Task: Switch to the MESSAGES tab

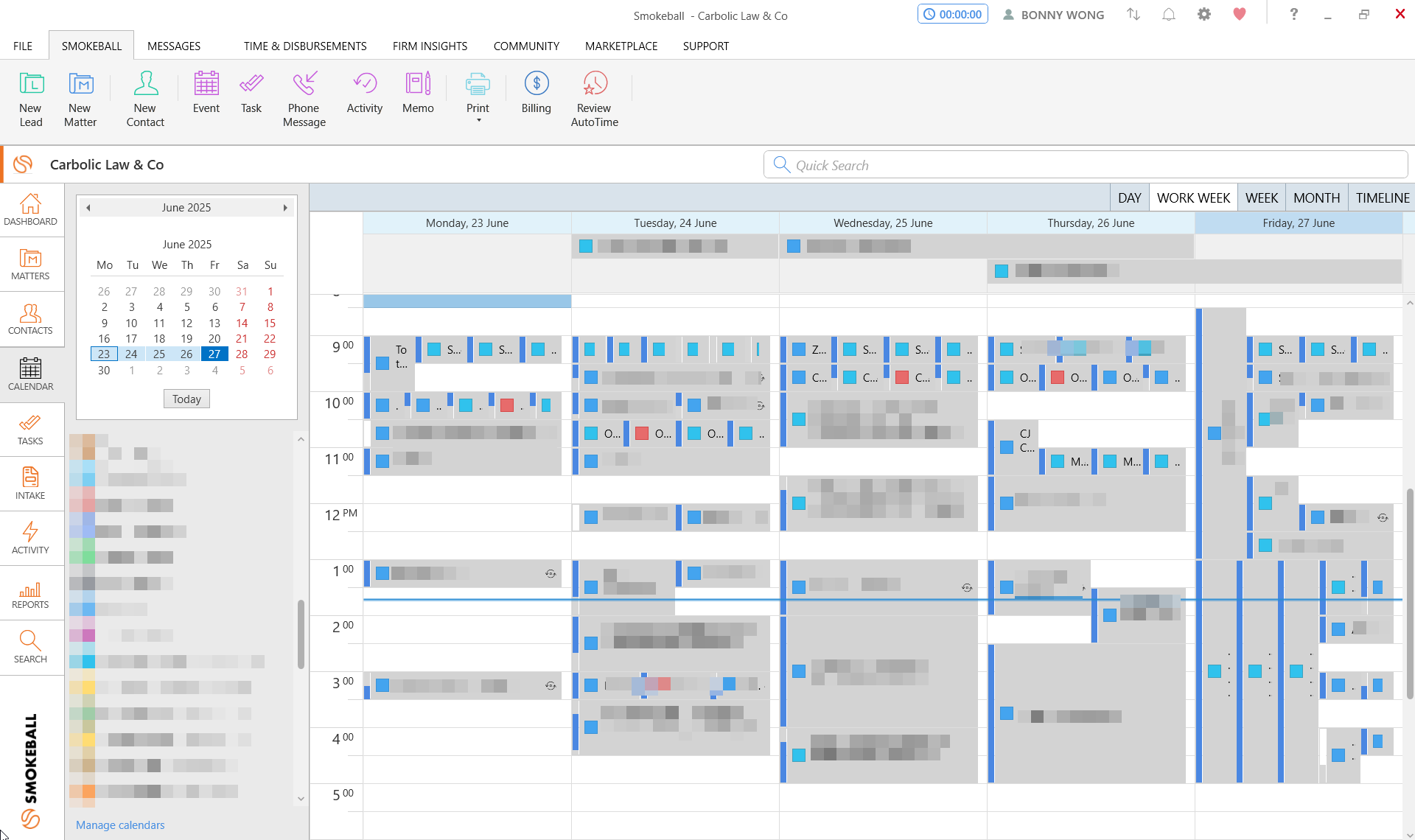Action: pyautogui.click(x=174, y=46)
